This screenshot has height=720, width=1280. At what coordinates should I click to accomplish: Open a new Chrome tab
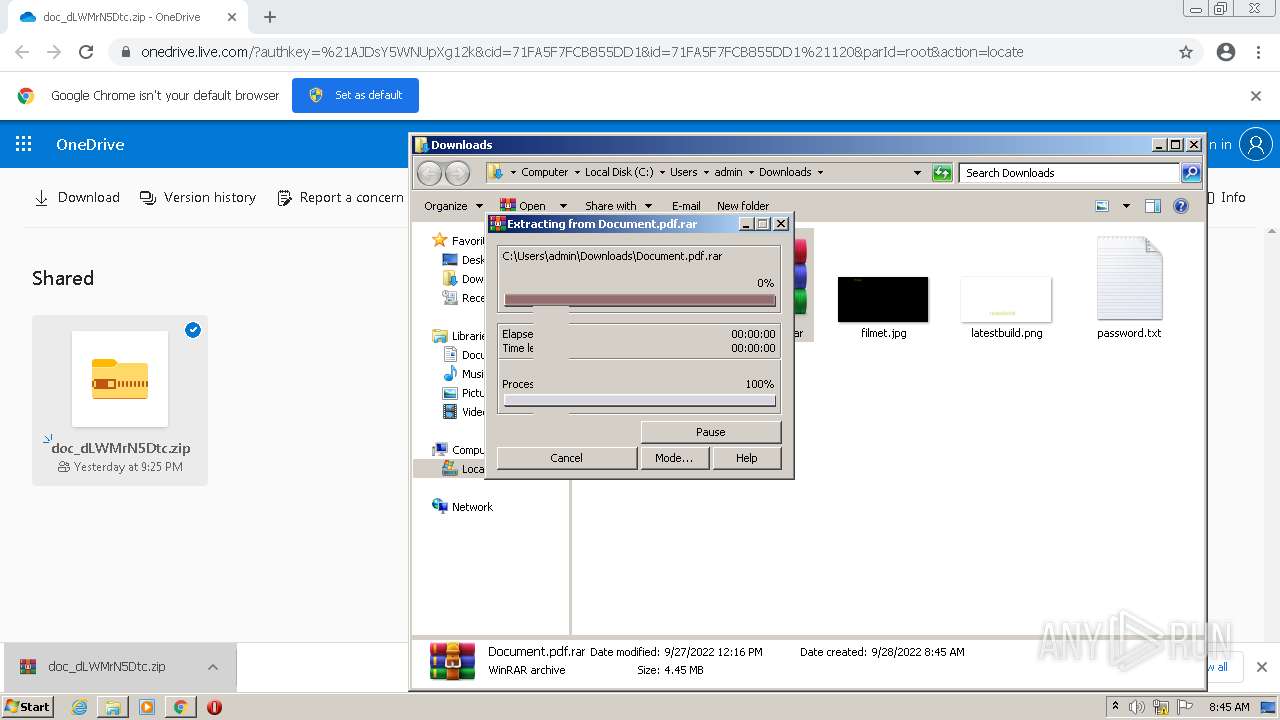pos(270,17)
